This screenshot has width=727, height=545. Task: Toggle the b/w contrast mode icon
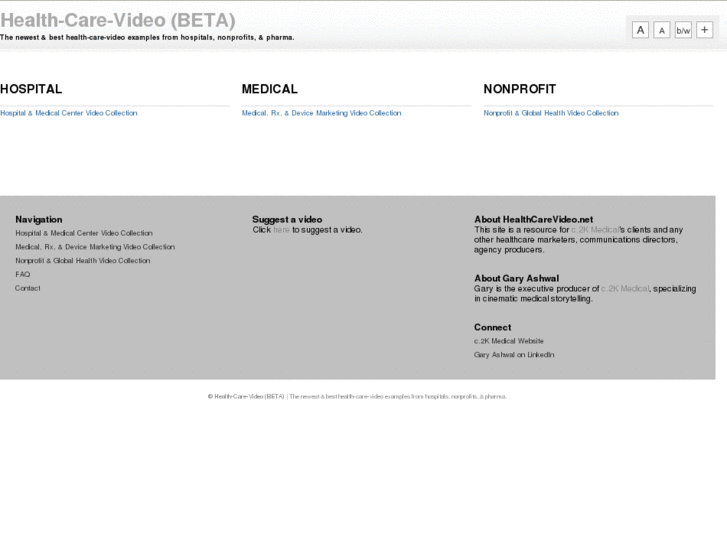pos(683,30)
